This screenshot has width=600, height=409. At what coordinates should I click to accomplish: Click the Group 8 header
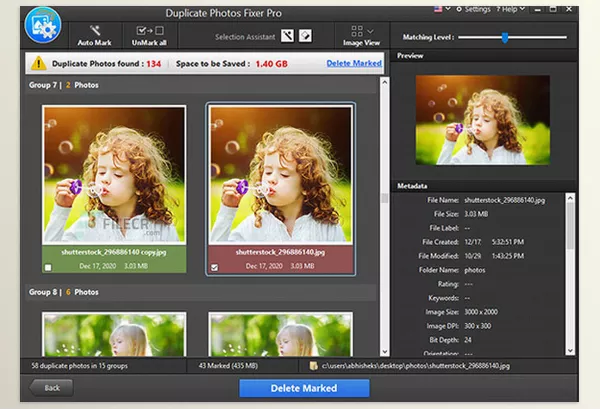[x=201, y=292]
